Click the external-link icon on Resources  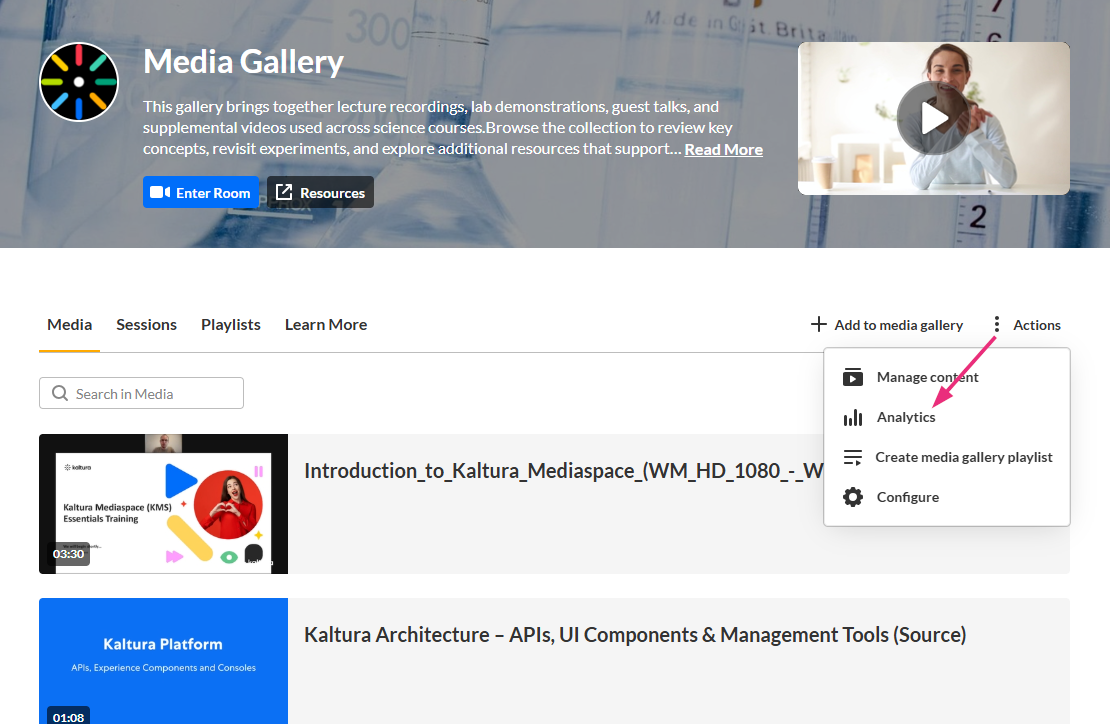click(284, 192)
